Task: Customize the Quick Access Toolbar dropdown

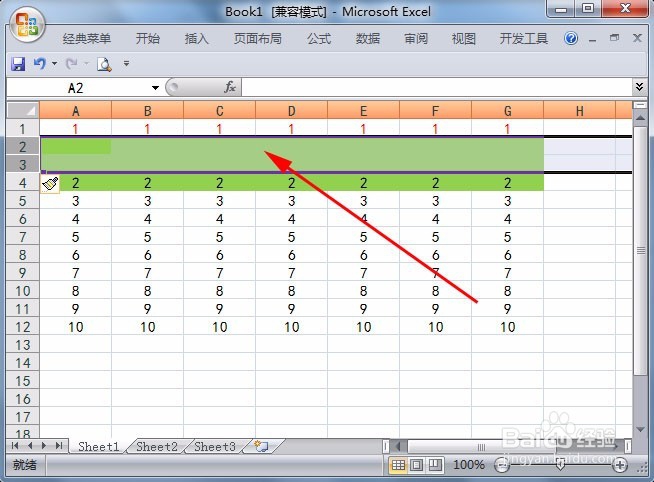Action: pos(126,64)
